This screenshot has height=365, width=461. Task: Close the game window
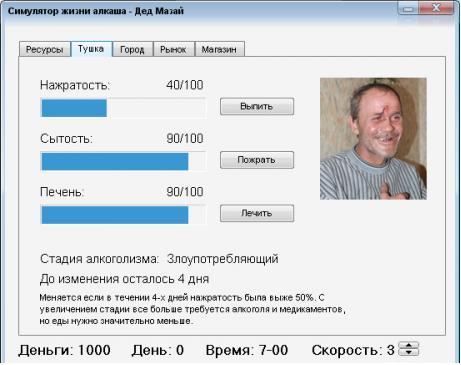[x=436, y=7]
